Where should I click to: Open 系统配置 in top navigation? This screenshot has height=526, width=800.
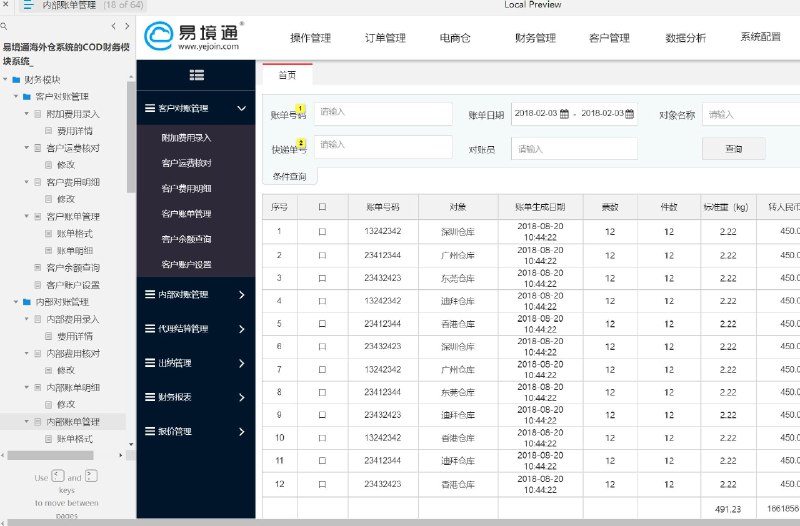click(x=760, y=37)
